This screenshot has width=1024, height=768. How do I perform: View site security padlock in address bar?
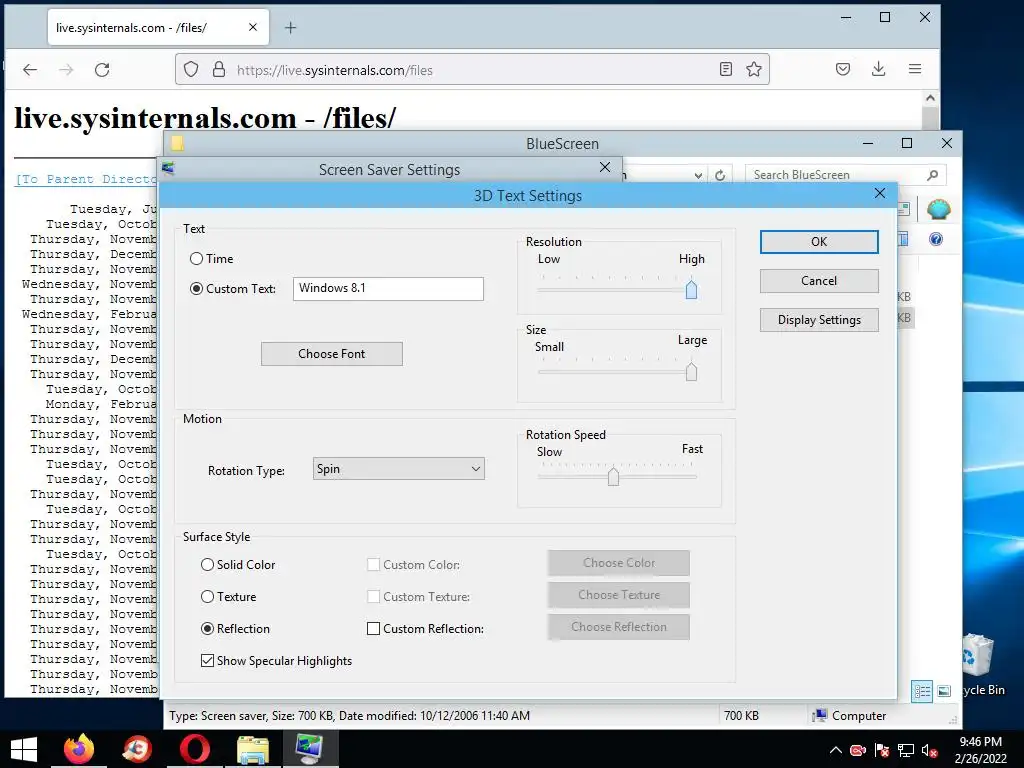click(219, 69)
